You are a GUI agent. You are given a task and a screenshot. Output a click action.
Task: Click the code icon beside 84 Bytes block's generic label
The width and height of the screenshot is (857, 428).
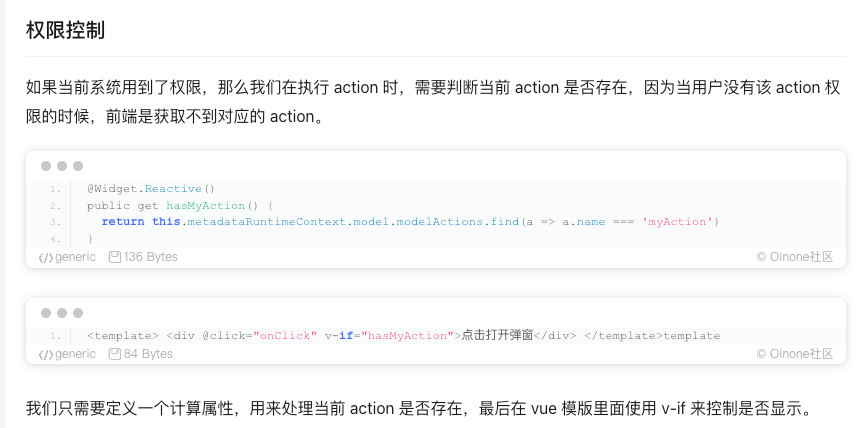(46, 354)
